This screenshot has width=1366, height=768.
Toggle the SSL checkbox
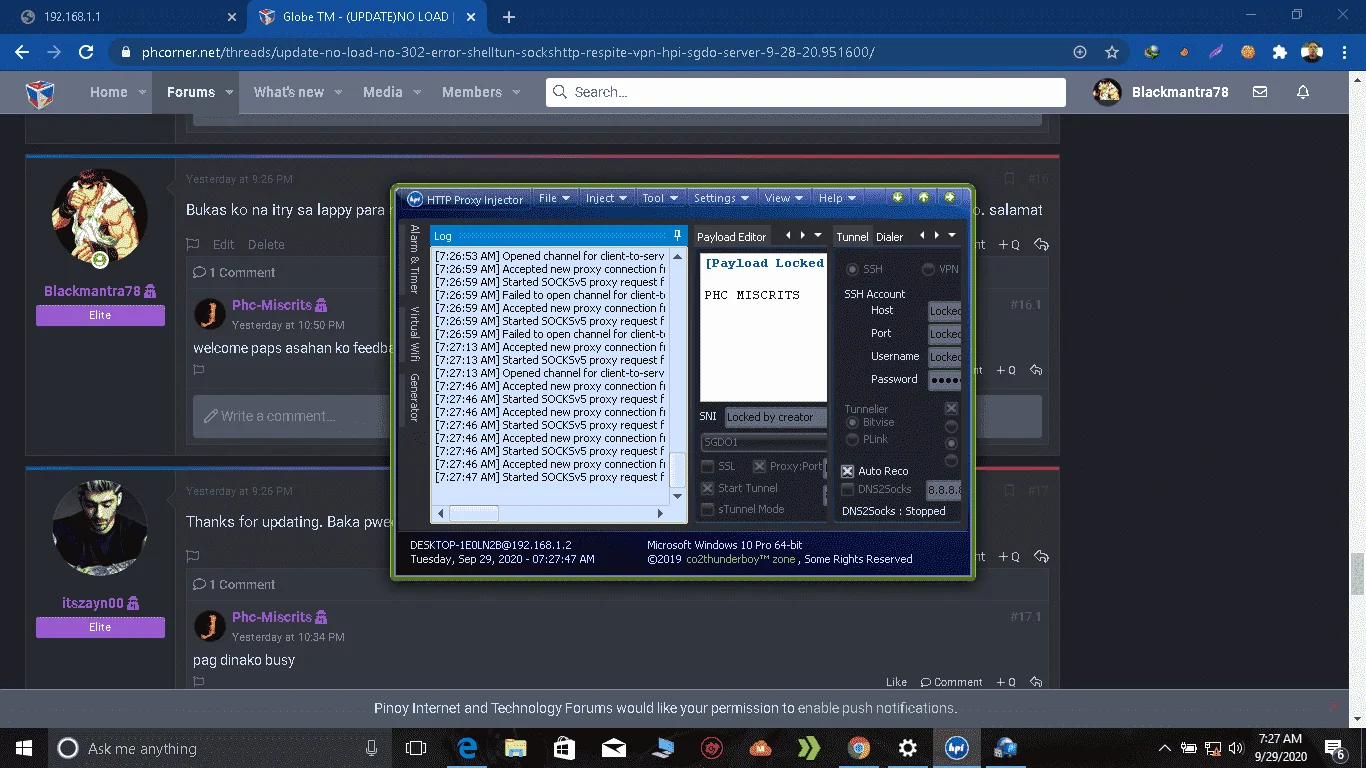tap(708, 466)
